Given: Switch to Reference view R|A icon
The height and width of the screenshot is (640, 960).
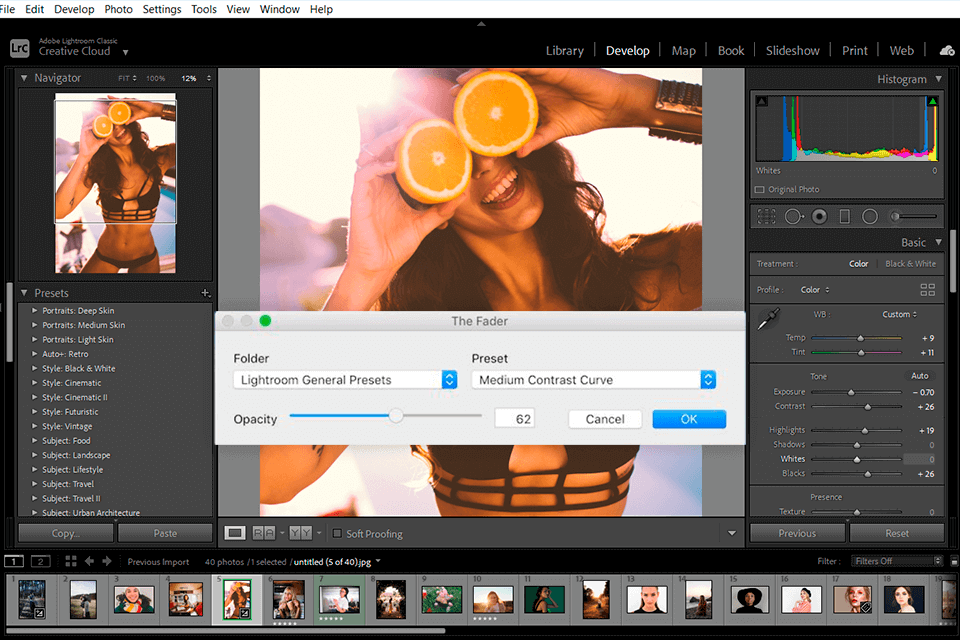Looking at the screenshot, I should click(264, 533).
